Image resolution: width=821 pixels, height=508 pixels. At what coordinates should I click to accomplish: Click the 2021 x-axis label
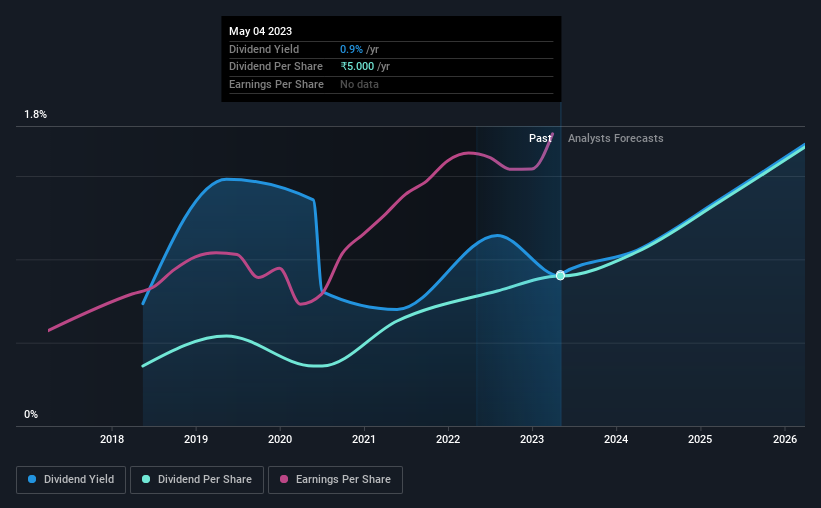pos(364,439)
